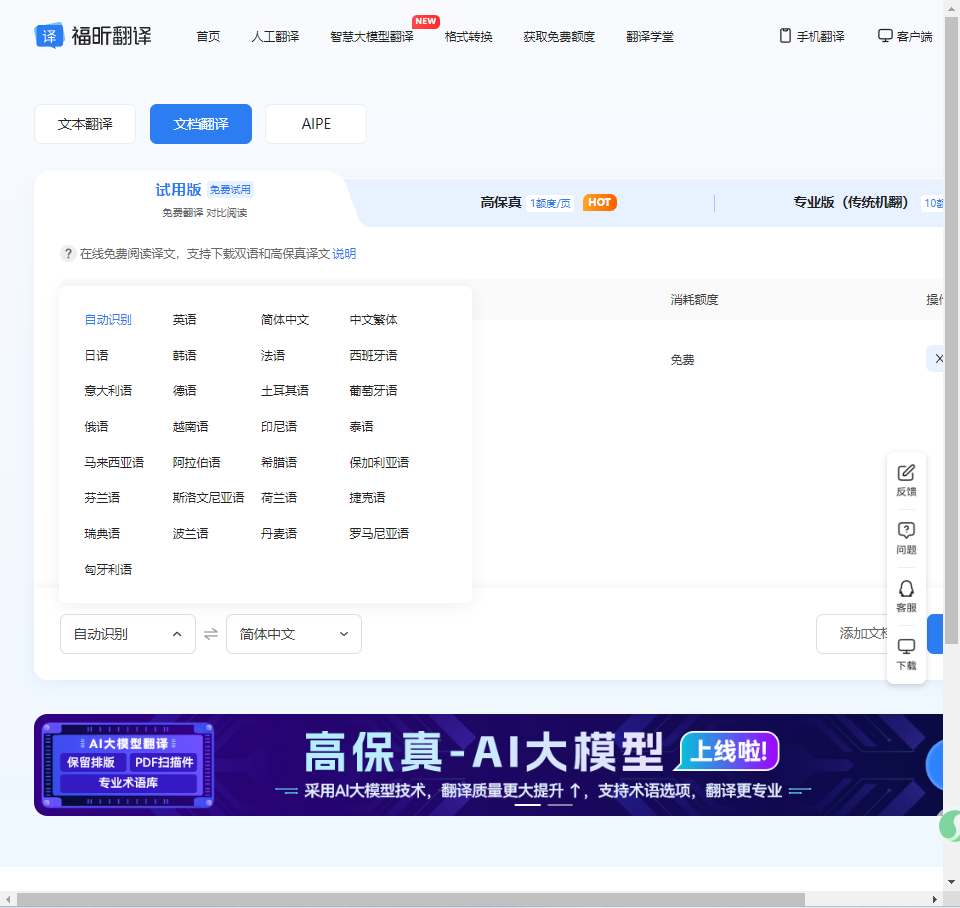Image resolution: width=960 pixels, height=908 pixels.
Task: Choose 日语 in language list
Action: (96, 355)
